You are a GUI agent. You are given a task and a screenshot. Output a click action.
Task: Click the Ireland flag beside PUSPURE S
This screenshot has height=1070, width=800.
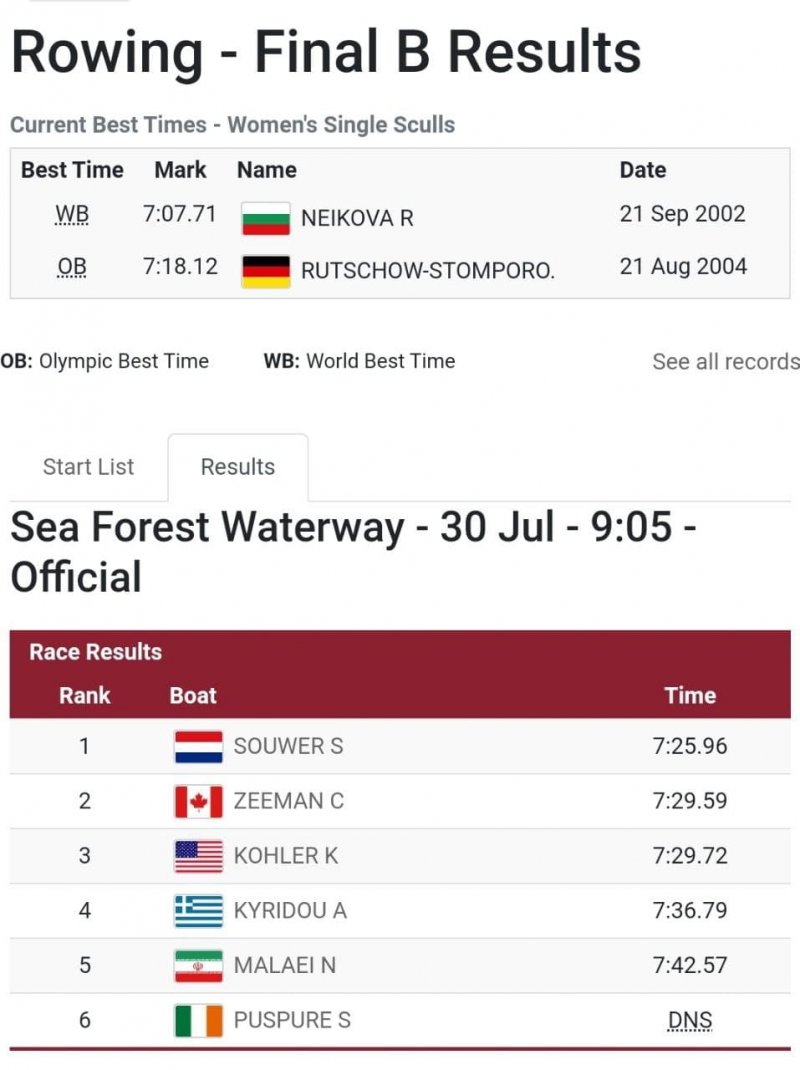coord(198,1021)
